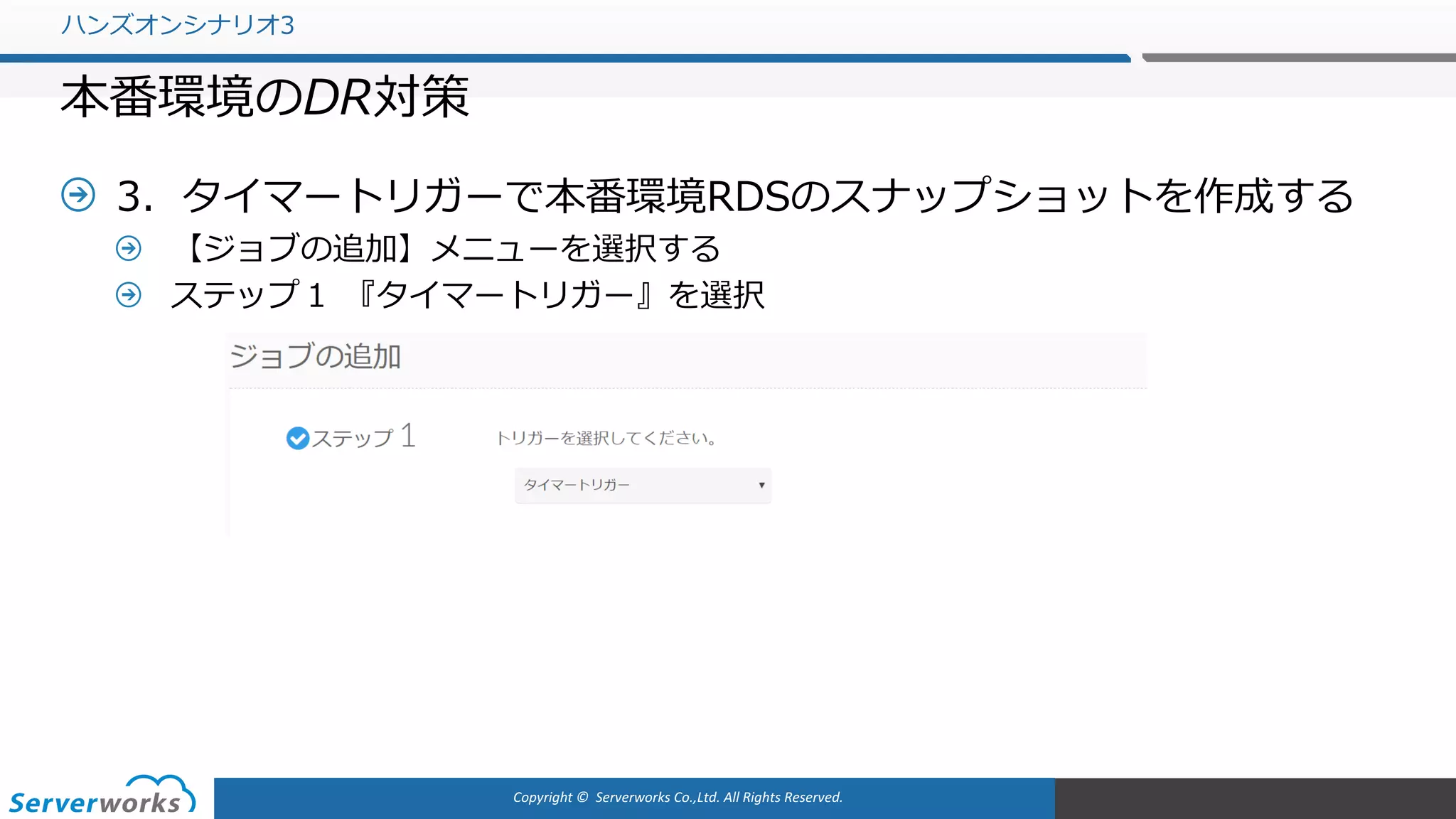The image size is (1456, 819).
Task: Click the ハンズオンシナリオ3 header text
Action: (178, 25)
